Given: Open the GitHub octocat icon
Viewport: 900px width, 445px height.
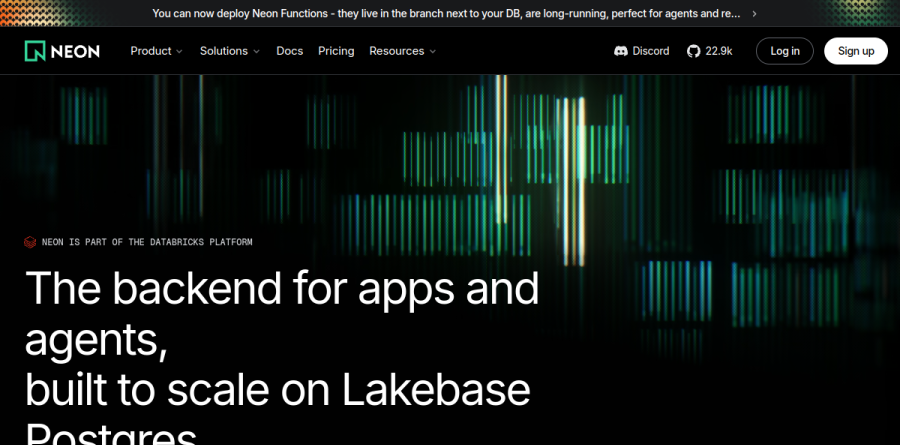Looking at the screenshot, I should tap(693, 51).
